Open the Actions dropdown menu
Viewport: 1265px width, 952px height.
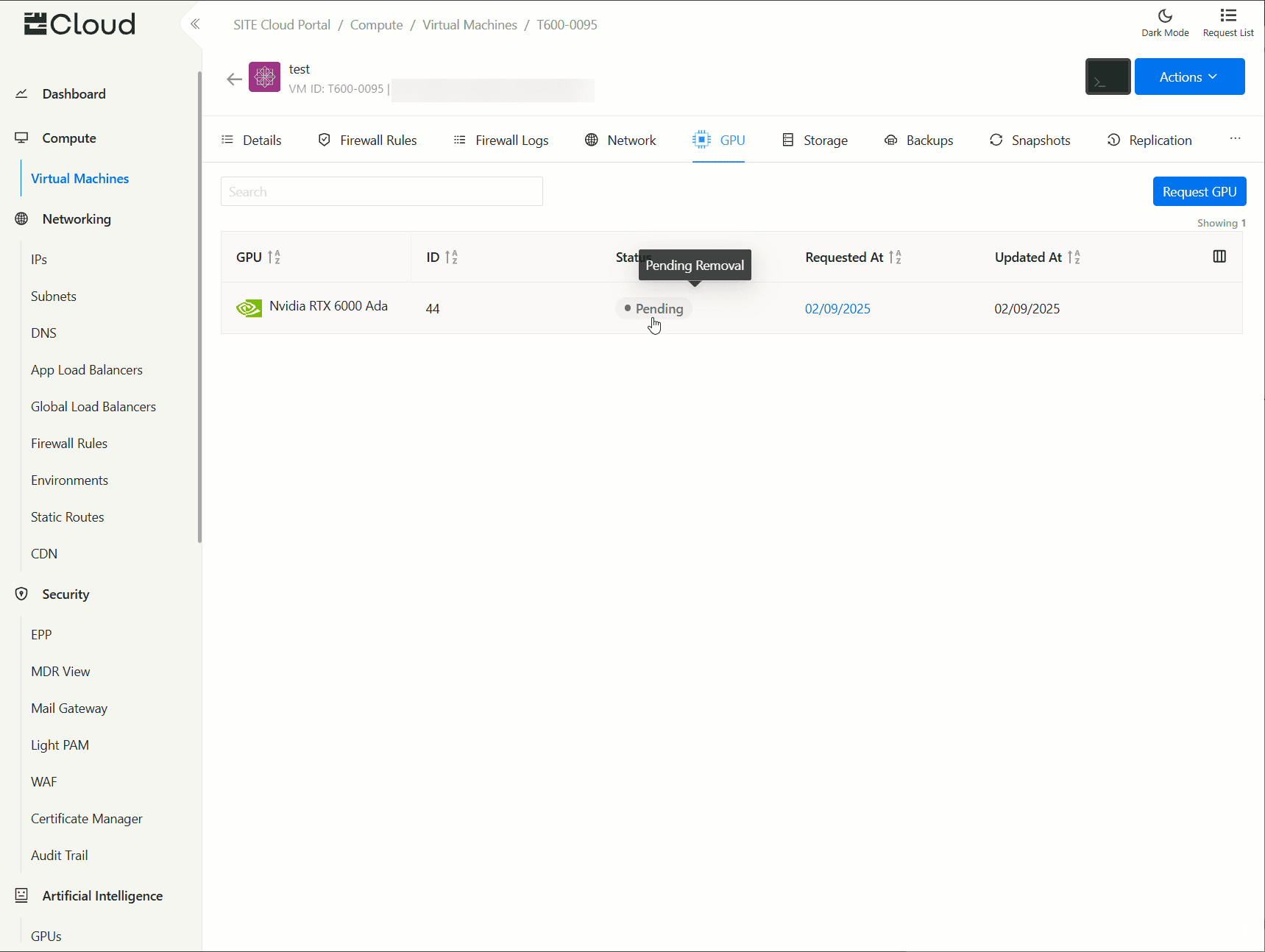(x=1188, y=77)
